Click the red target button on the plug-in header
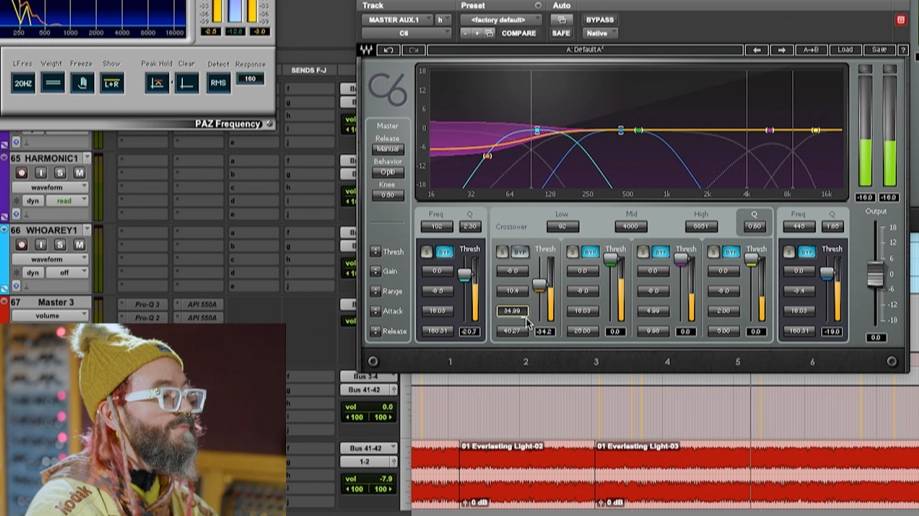 [901, 20]
